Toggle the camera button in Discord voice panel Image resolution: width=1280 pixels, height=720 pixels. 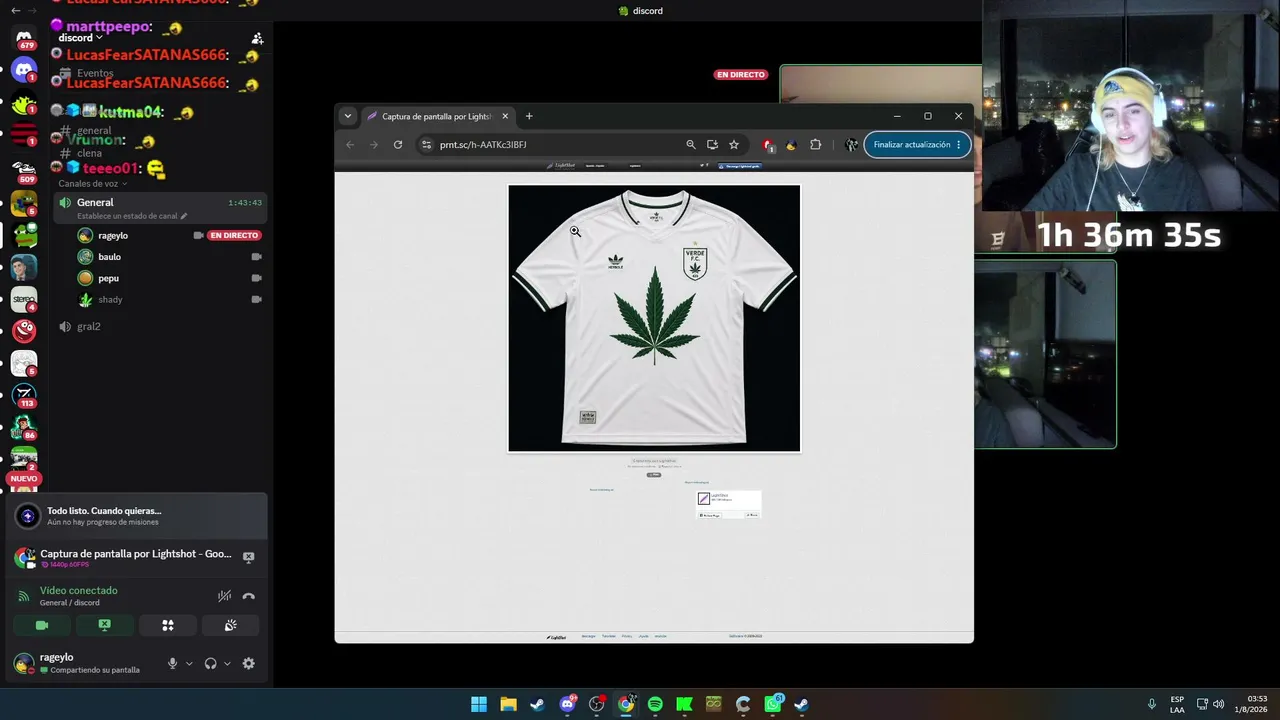pyautogui.click(x=42, y=625)
